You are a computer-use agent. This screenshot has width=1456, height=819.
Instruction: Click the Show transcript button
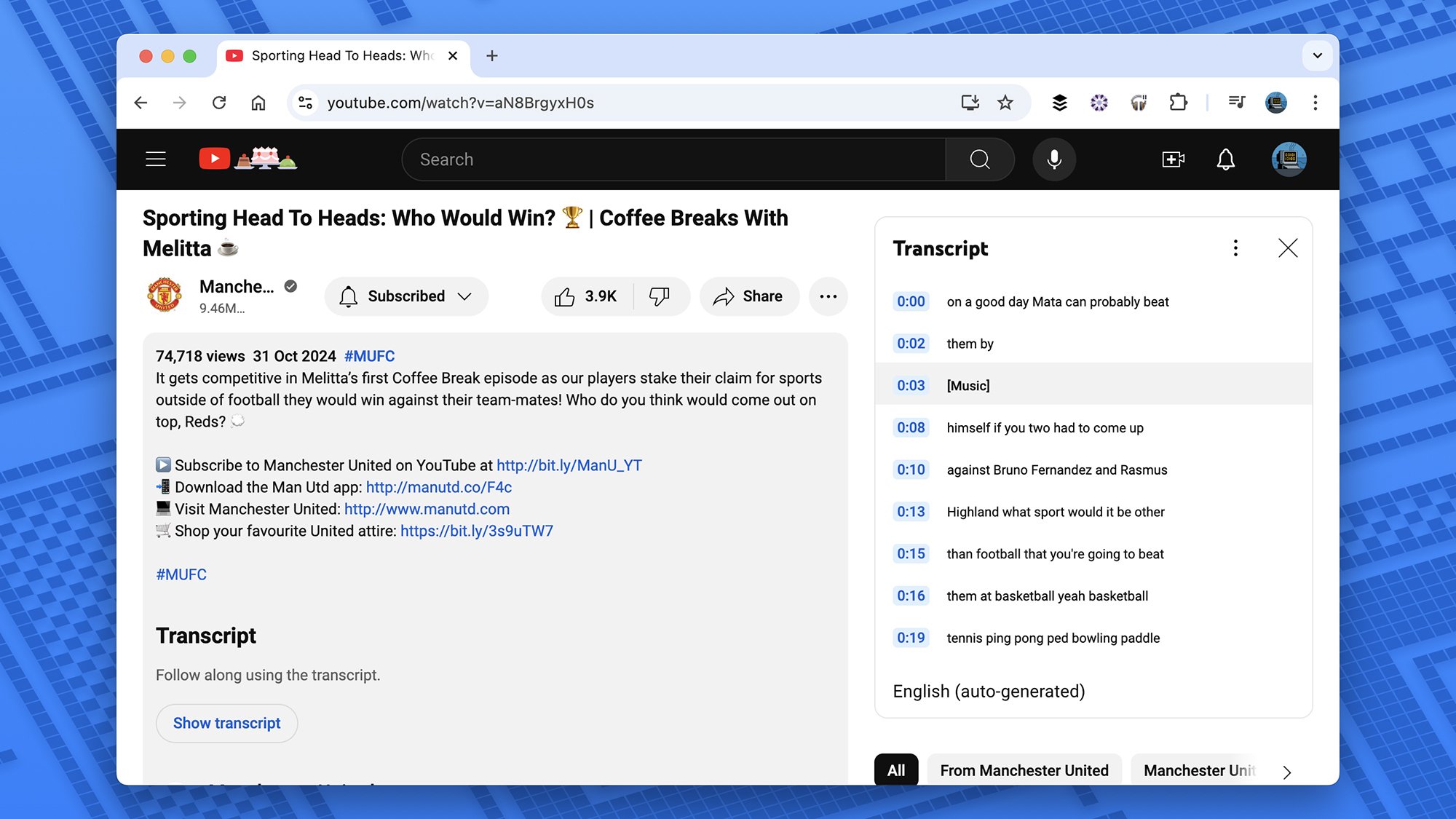[226, 723]
